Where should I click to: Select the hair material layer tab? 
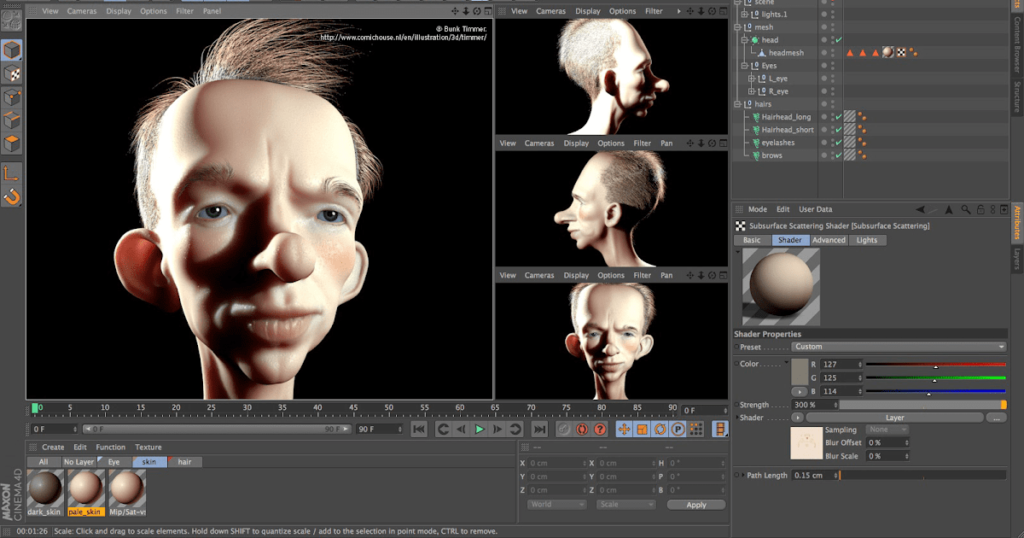[185, 462]
